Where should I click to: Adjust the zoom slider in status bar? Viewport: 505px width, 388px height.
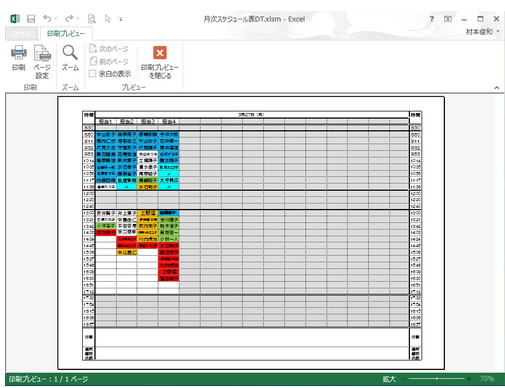point(437,379)
